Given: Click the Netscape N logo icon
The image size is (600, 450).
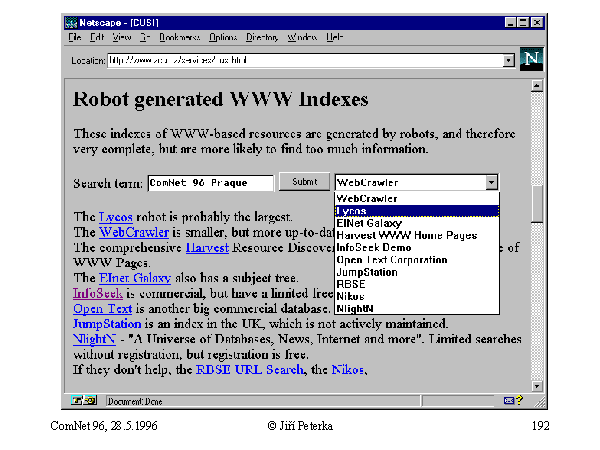Looking at the screenshot, I should [531, 59].
